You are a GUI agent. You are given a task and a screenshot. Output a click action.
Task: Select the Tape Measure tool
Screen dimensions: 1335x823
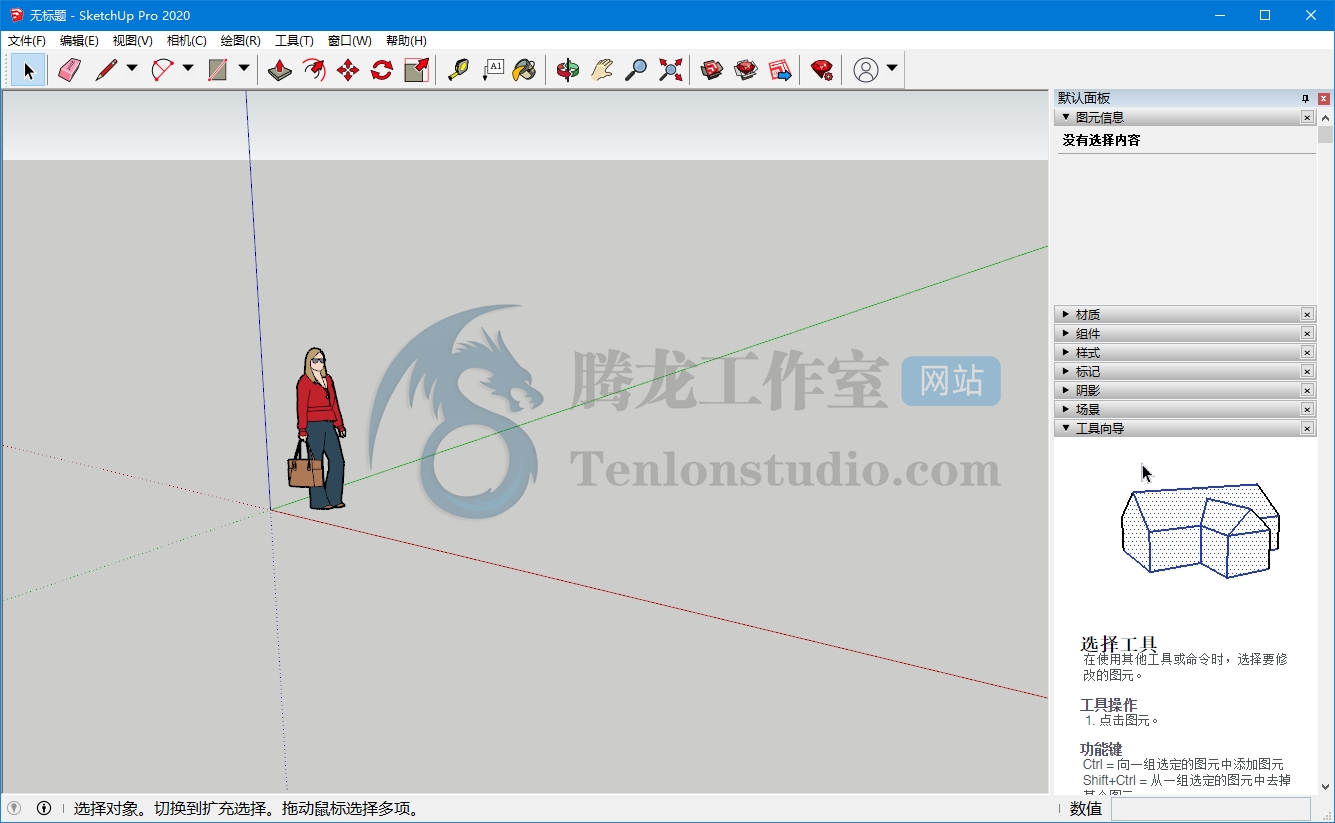point(458,70)
